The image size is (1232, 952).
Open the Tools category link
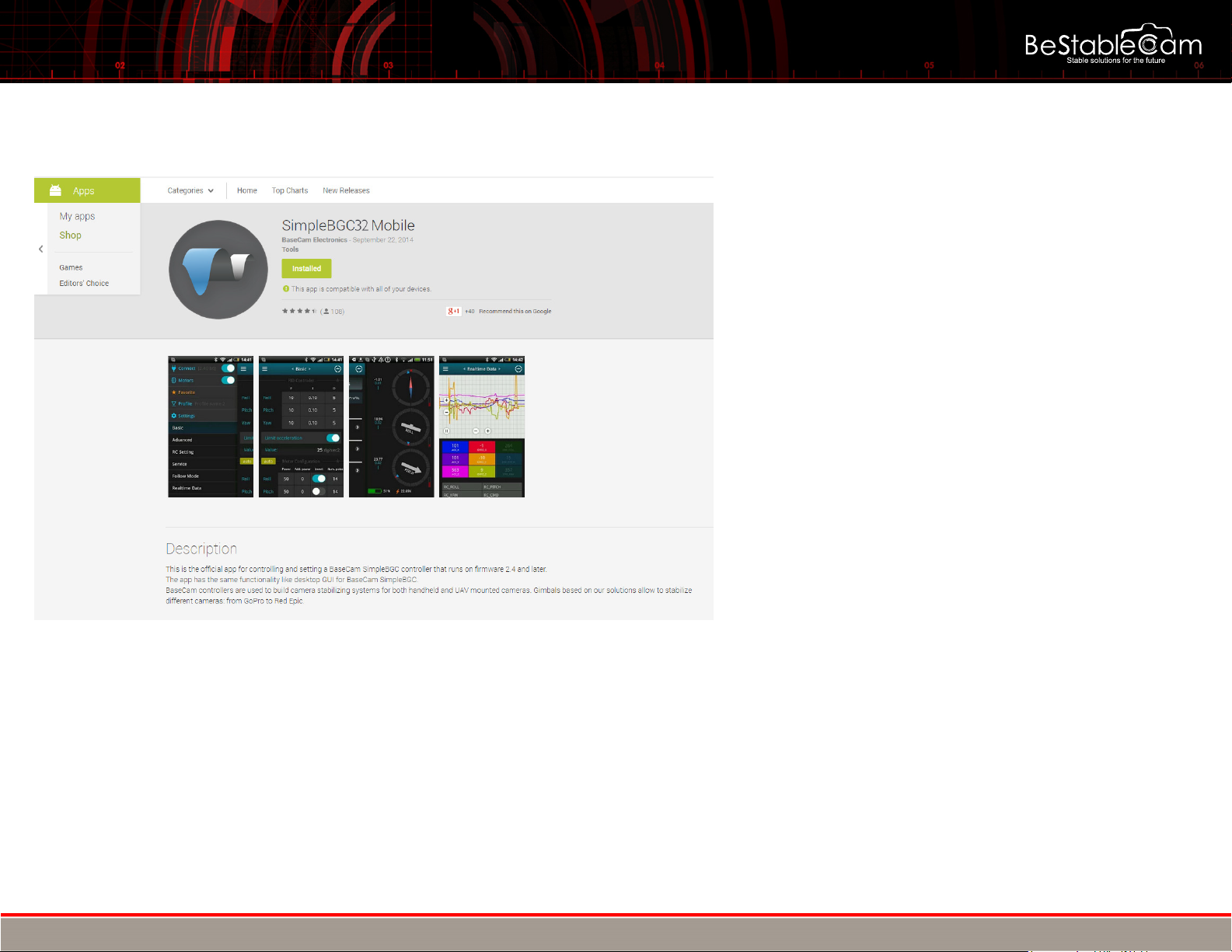pos(290,249)
